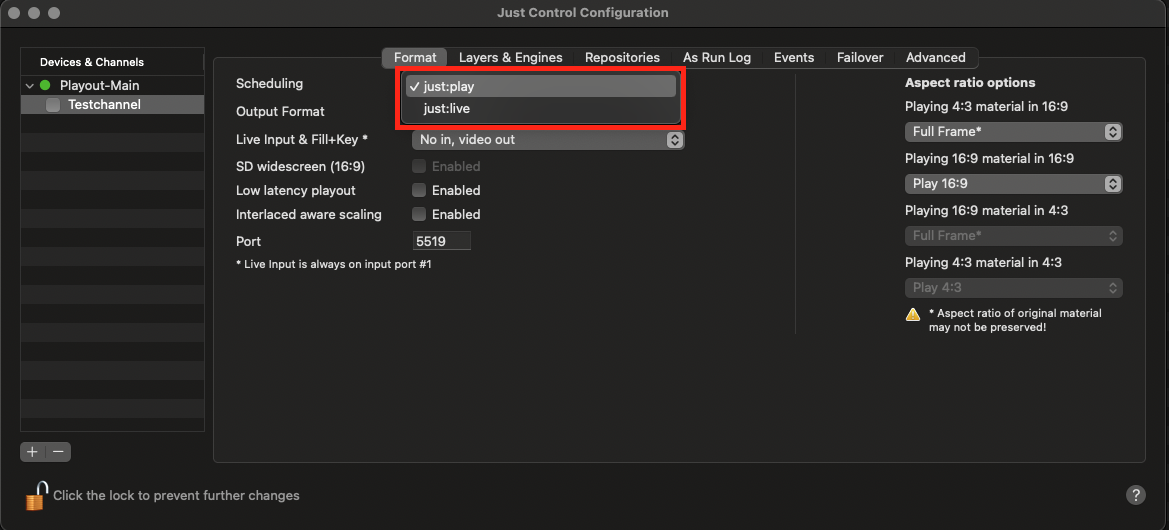The height and width of the screenshot is (530, 1169).
Task: Go to the Events tab
Action: point(794,57)
